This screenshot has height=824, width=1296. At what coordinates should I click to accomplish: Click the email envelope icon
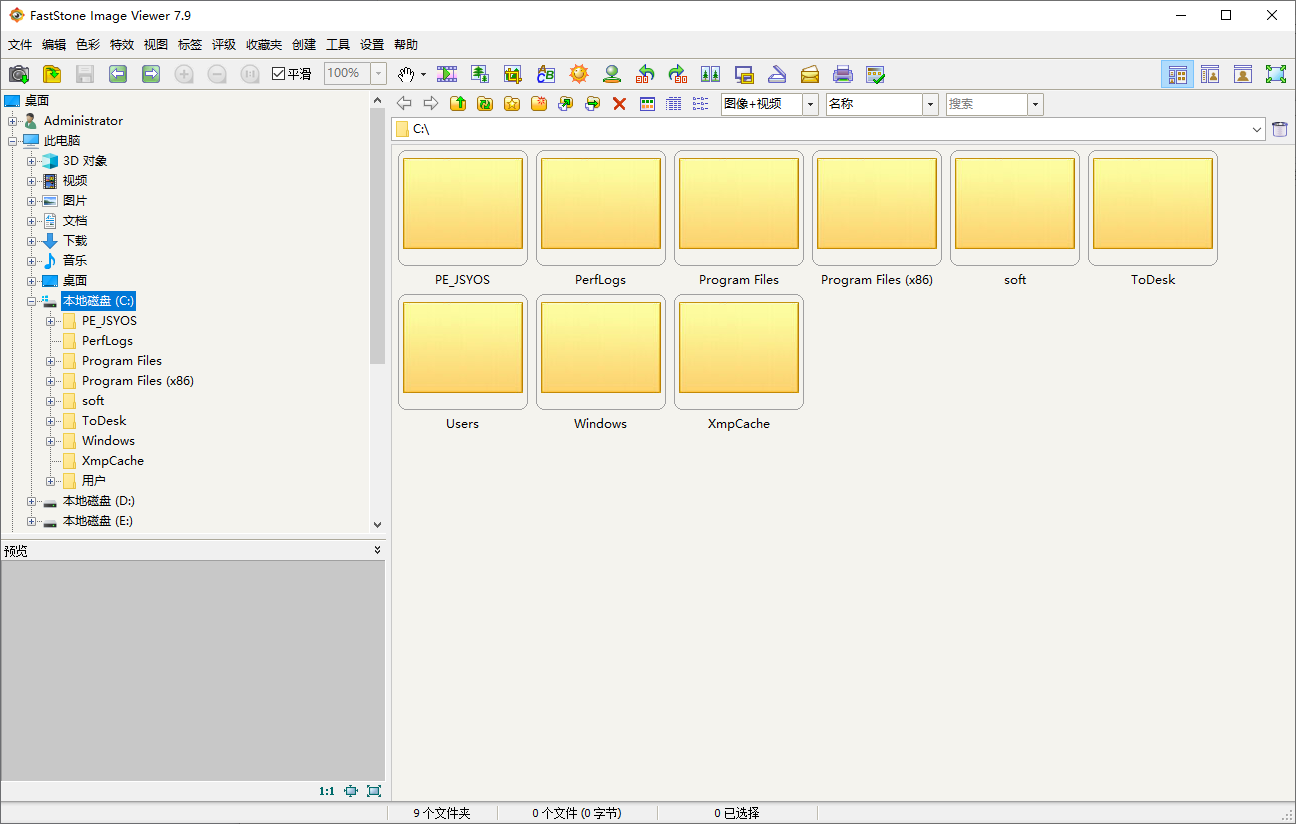[x=810, y=74]
